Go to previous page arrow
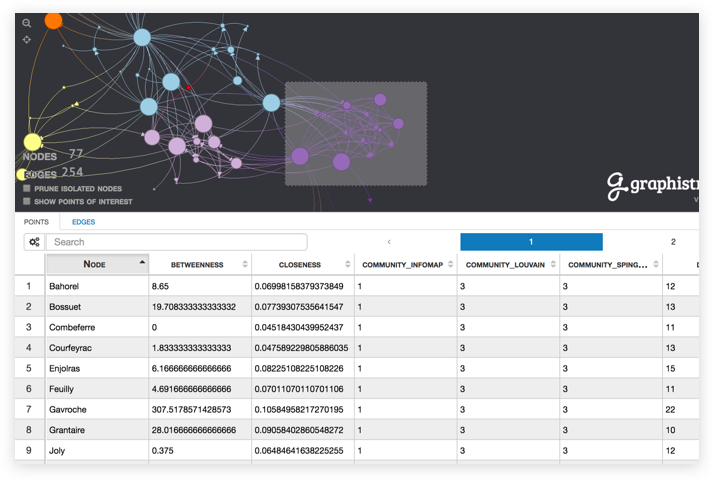Screen dimensions: 714x481 [x=389, y=242]
